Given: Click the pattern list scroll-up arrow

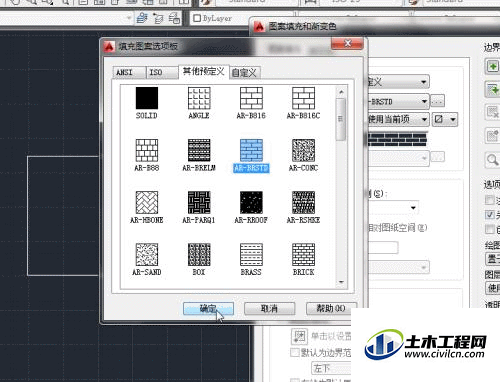Looking at the screenshot, I should tap(341, 92).
